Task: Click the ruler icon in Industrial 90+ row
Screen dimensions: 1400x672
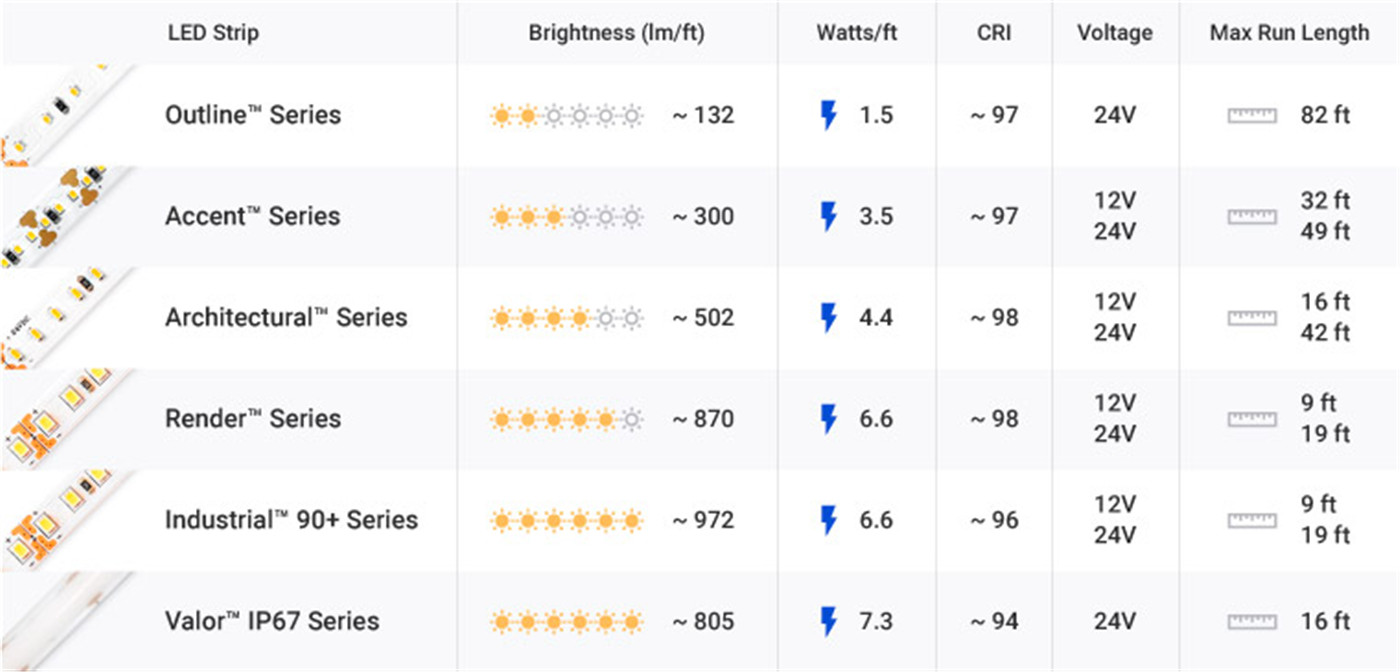Action: click(1252, 520)
